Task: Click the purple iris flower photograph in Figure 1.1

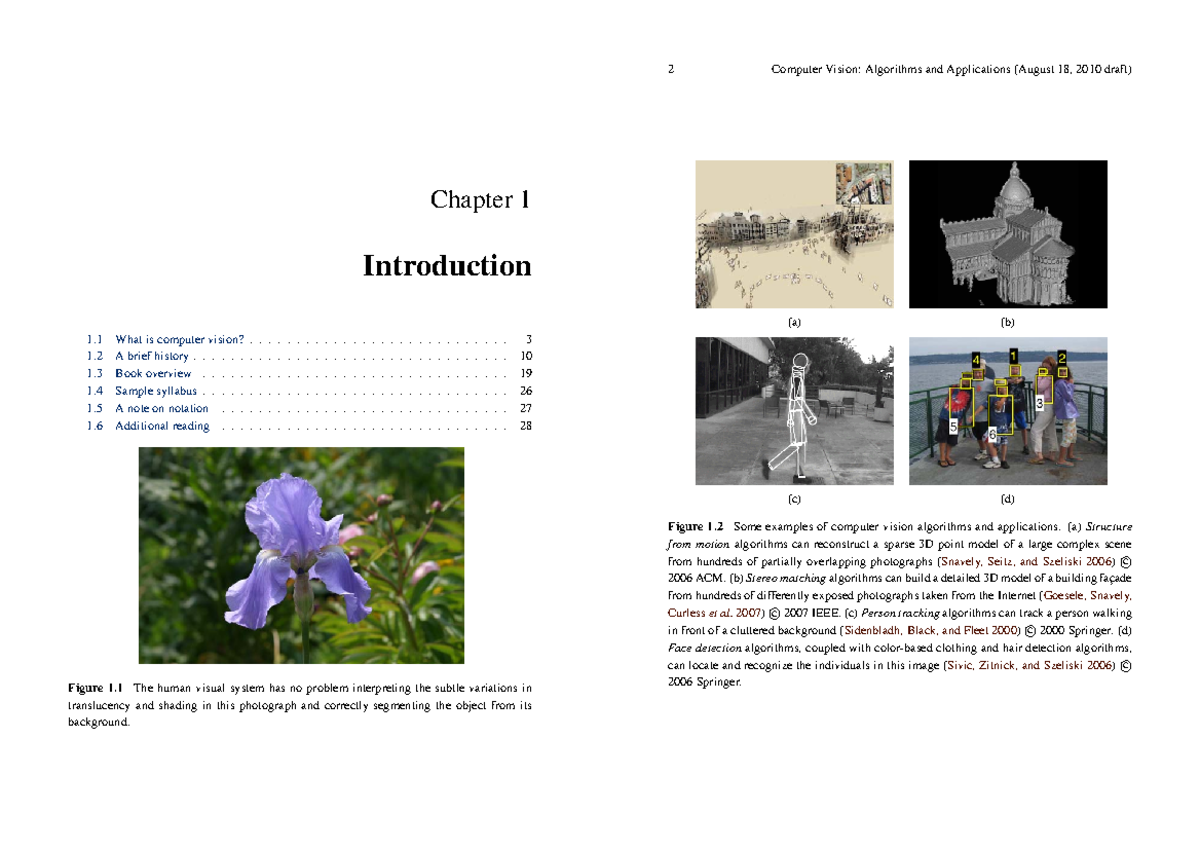Action: [302, 556]
